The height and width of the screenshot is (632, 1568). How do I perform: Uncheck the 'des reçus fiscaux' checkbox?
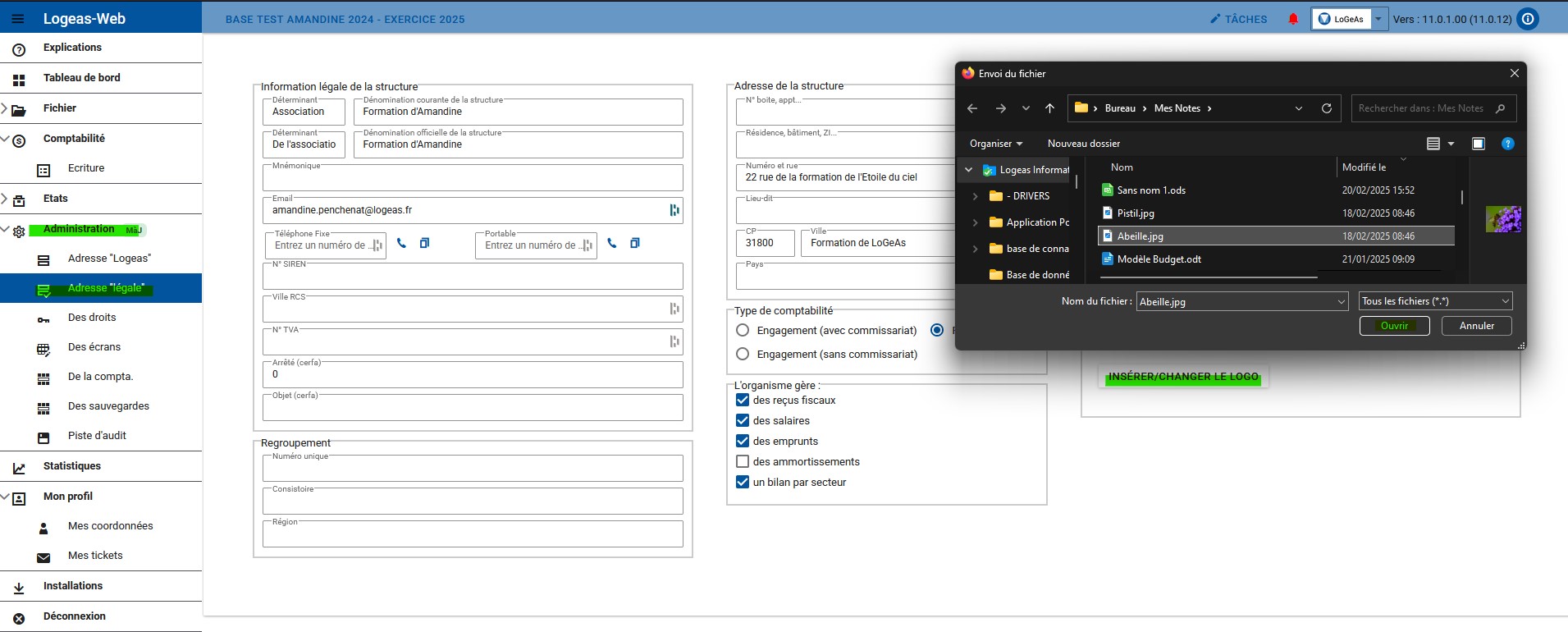pos(743,401)
